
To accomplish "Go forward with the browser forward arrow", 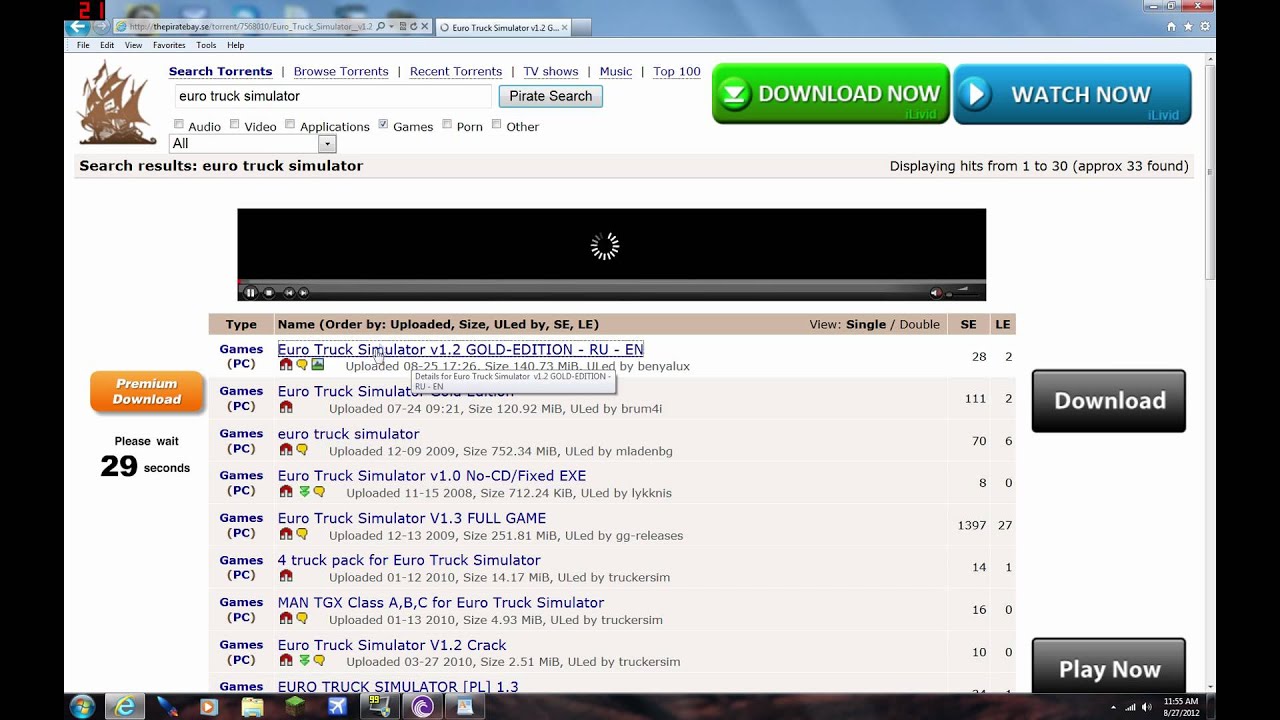I will click(x=101, y=27).
